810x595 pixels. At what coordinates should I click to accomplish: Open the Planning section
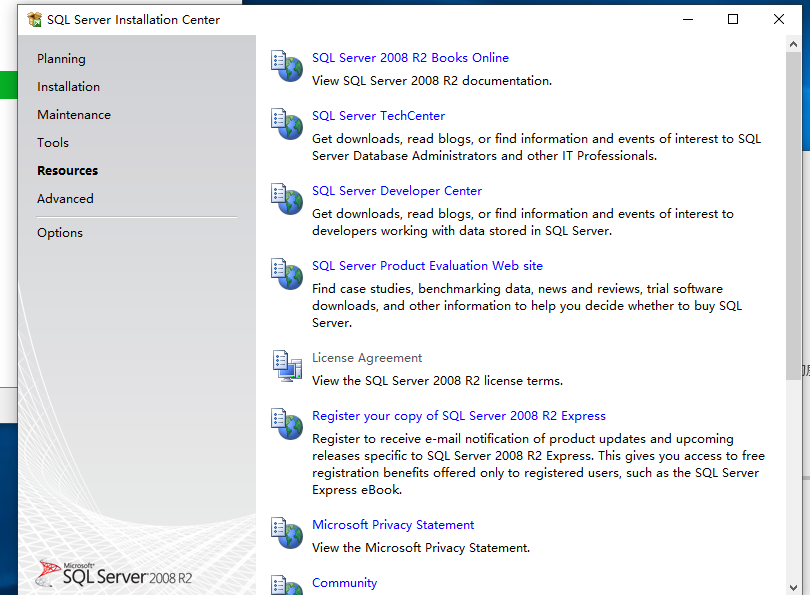(x=61, y=59)
